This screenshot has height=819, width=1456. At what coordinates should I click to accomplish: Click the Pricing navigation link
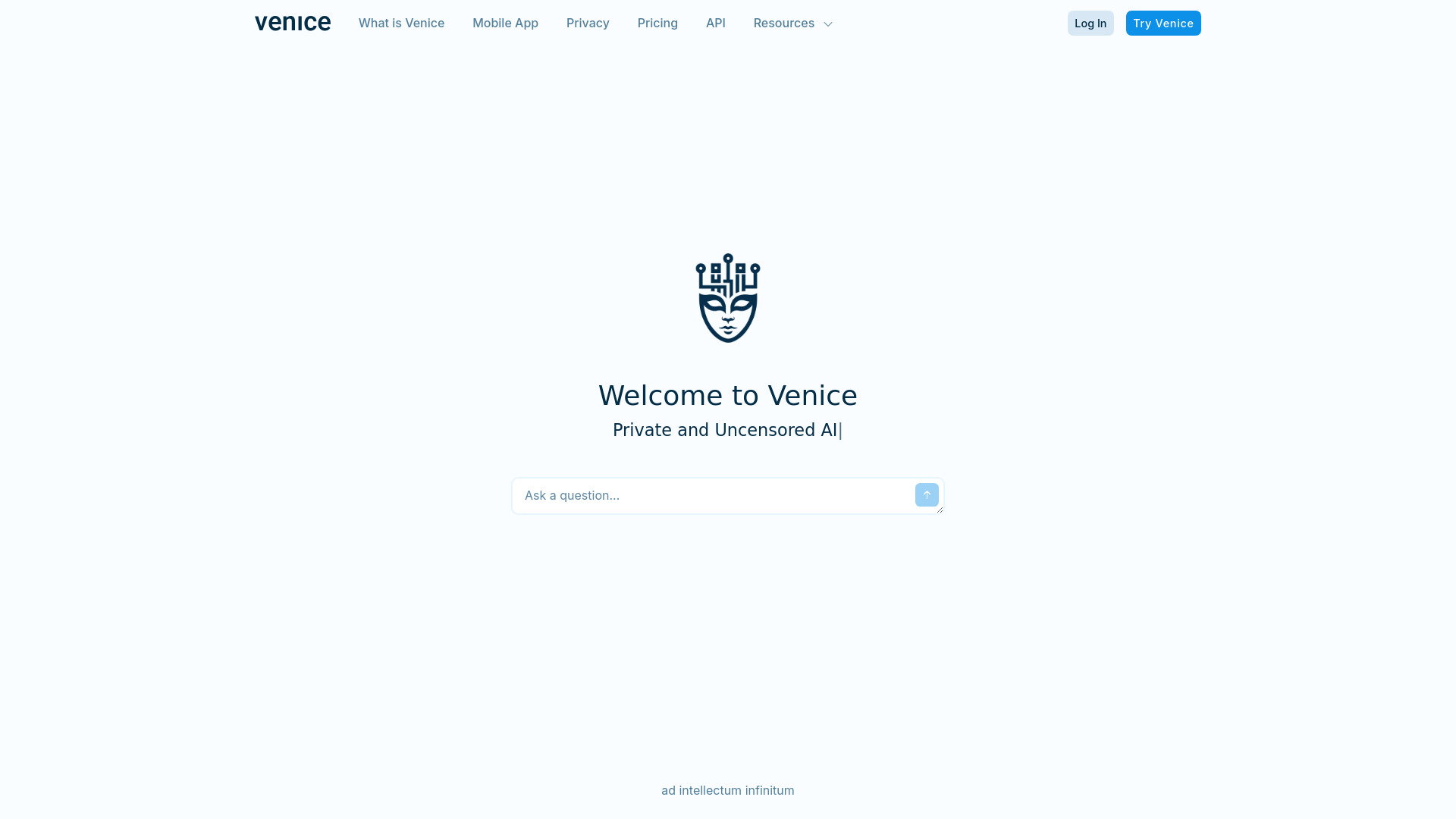click(657, 22)
